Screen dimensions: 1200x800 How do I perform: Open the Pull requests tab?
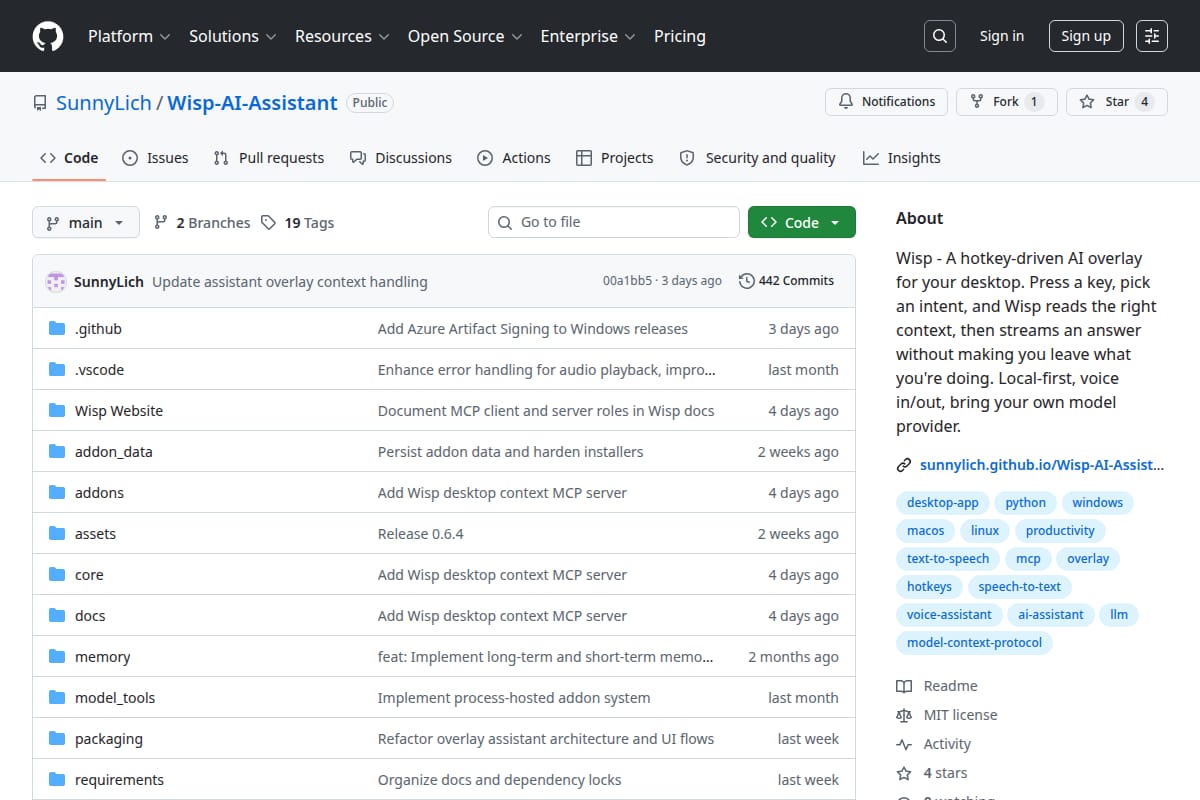pyautogui.click(x=269, y=158)
